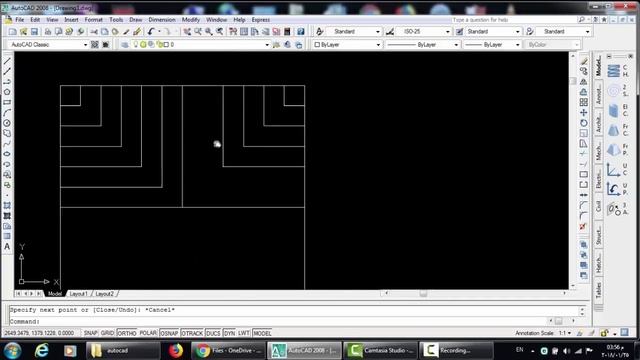Open the Tables tool palette tab
The width and height of the screenshot is (640, 360).
point(598,290)
